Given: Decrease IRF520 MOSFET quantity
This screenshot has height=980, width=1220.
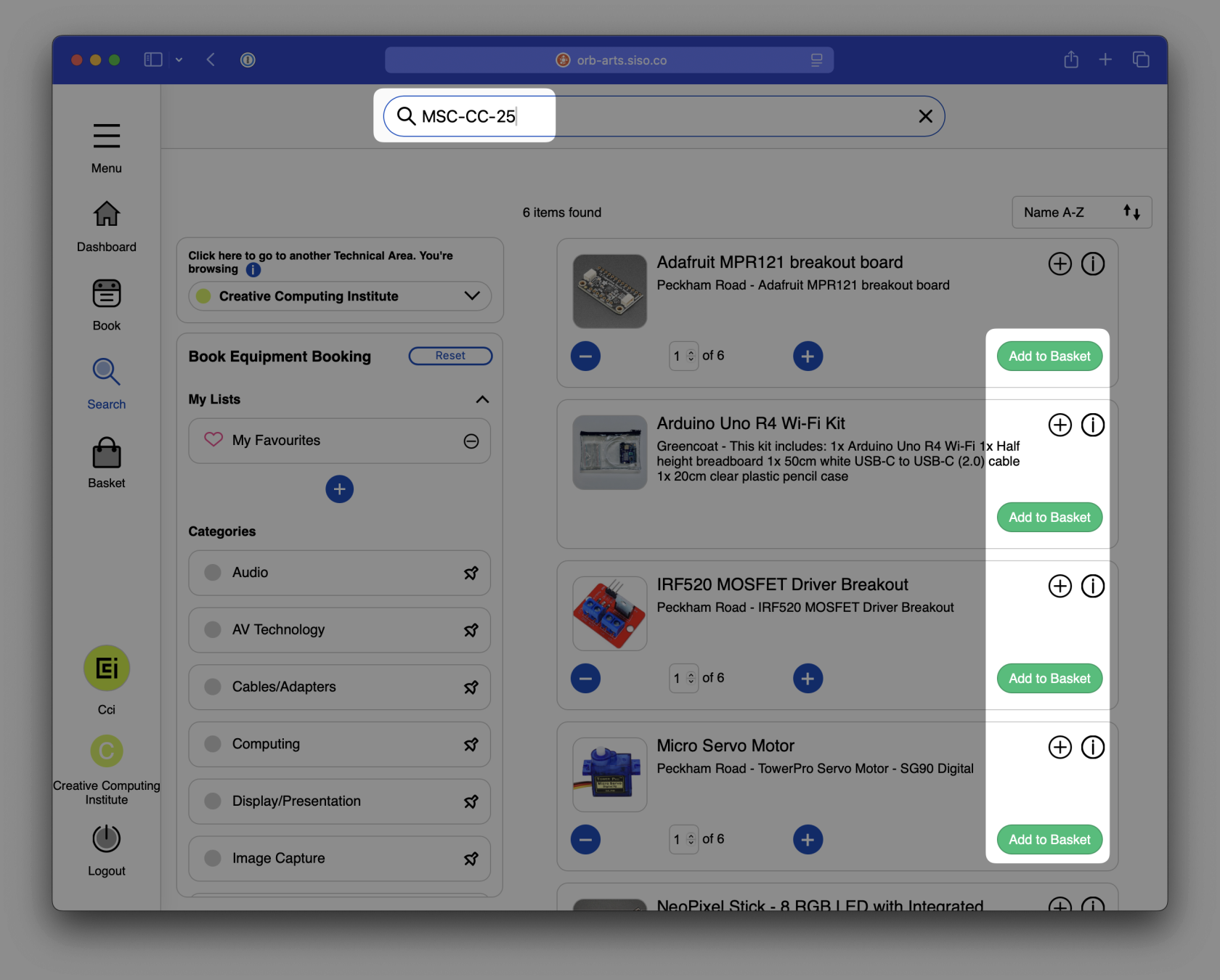Looking at the screenshot, I should coord(585,679).
